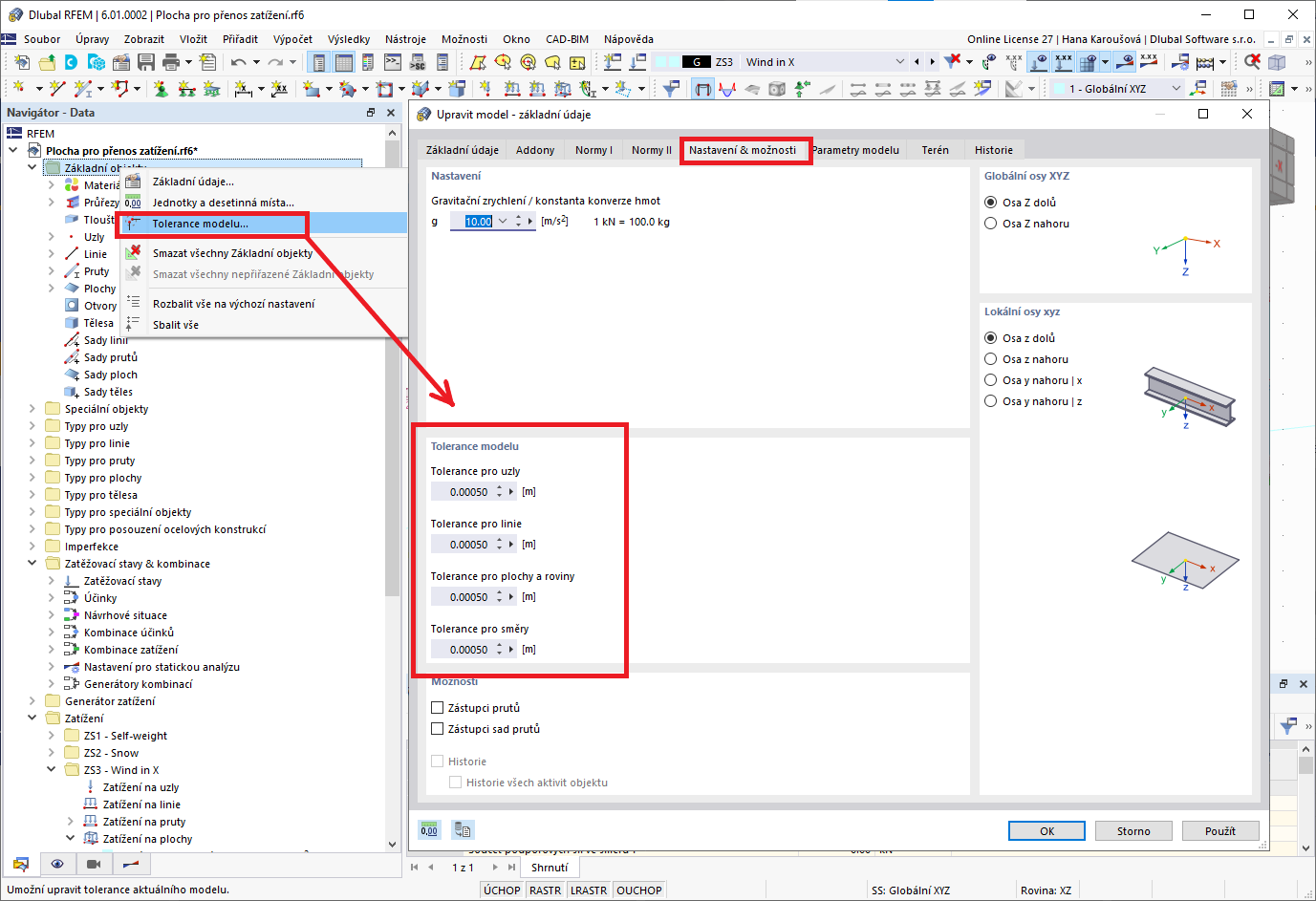1316x901 pixels.
Task: Collapse the Zatěžovací stavy & kombinace node
Action: click(x=32, y=564)
